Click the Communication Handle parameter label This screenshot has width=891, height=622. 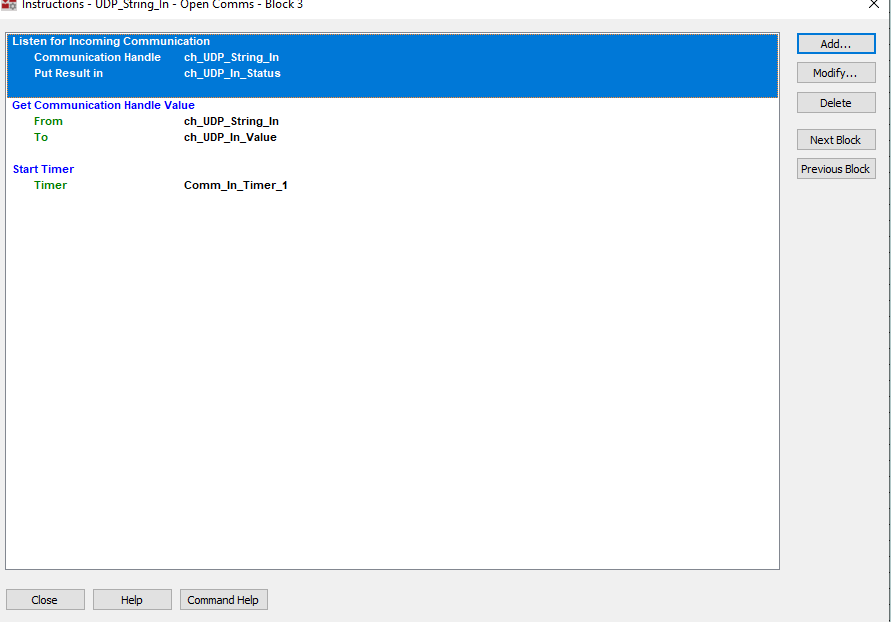point(97,57)
